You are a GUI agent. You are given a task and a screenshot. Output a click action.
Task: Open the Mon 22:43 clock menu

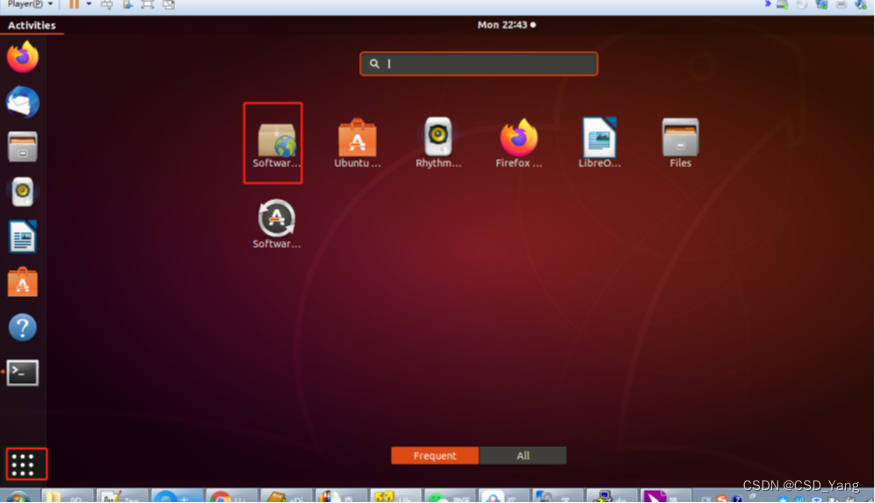click(506, 25)
